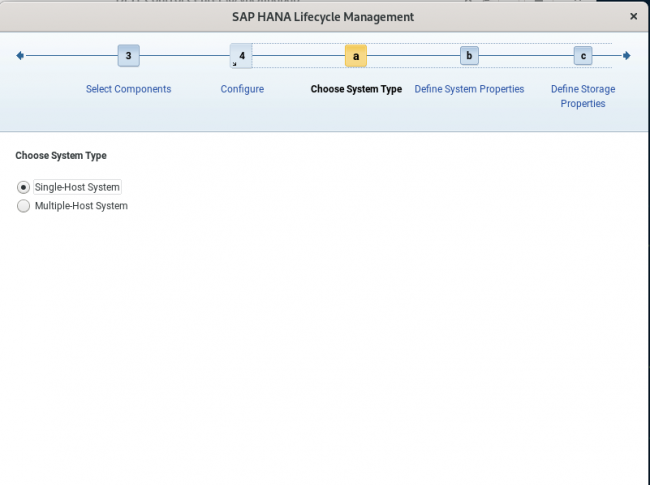Click the left arrow on the wizard roadmap
This screenshot has height=485, width=650.
point(20,56)
